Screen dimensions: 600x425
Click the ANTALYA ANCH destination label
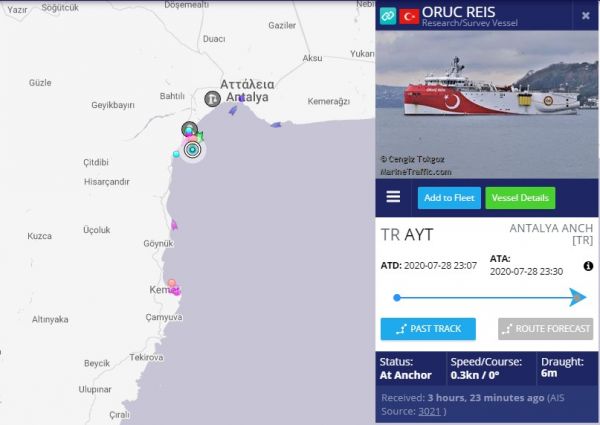[x=551, y=234]
